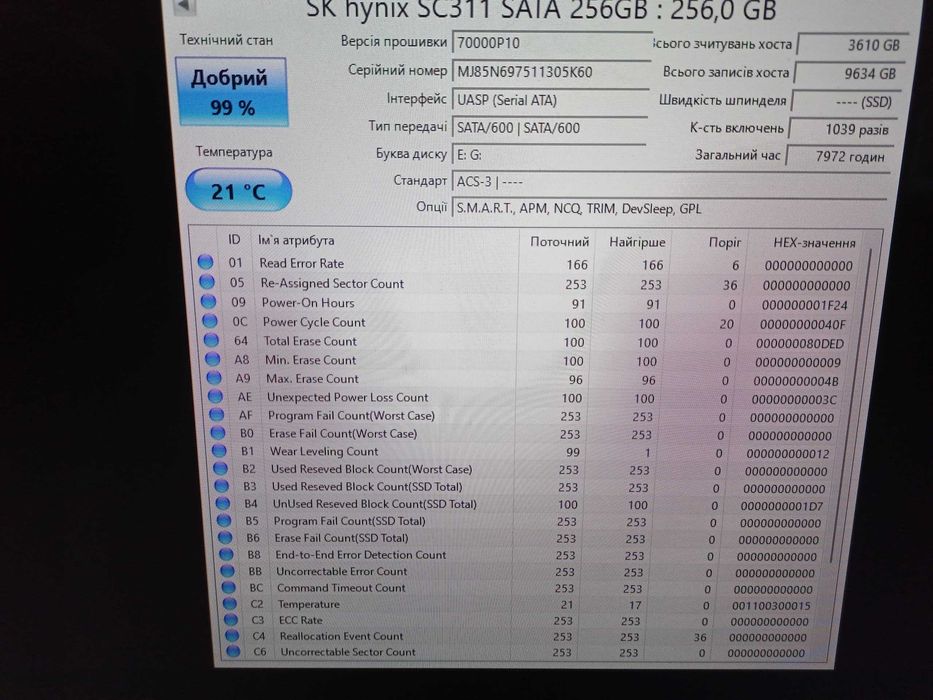Click the Поточний column header
The height and width of the screenshot is (700, 933).
559,242
